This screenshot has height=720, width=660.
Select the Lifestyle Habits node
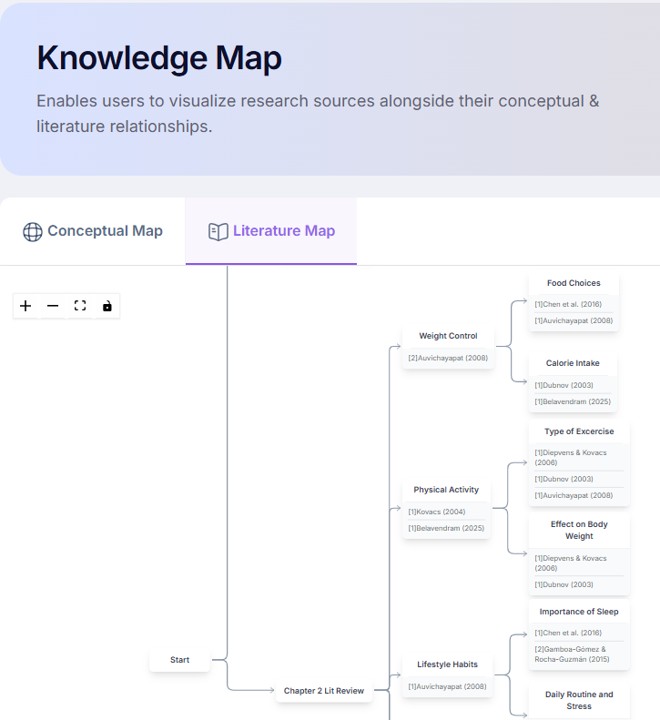click(447, 664)
